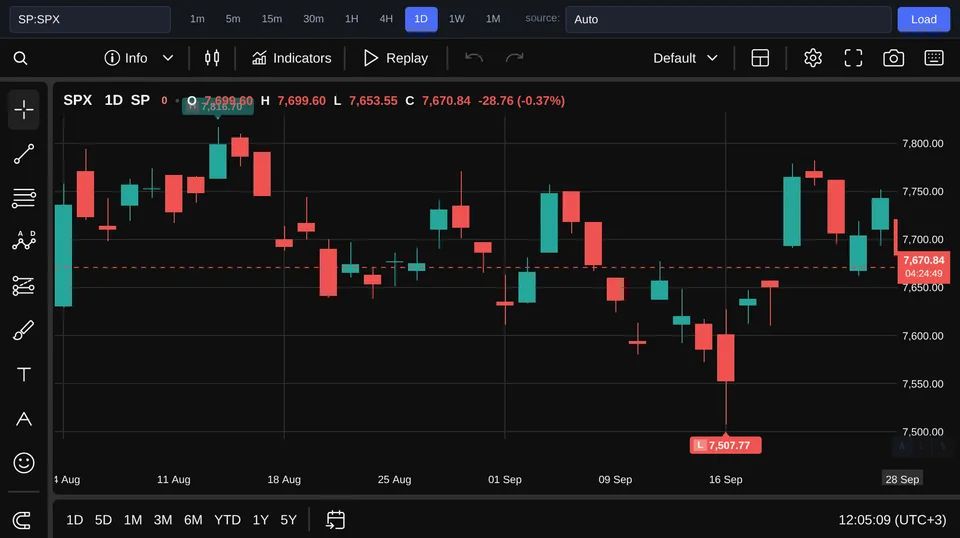Open the symbol search magnifier

[x=20, y=58]
